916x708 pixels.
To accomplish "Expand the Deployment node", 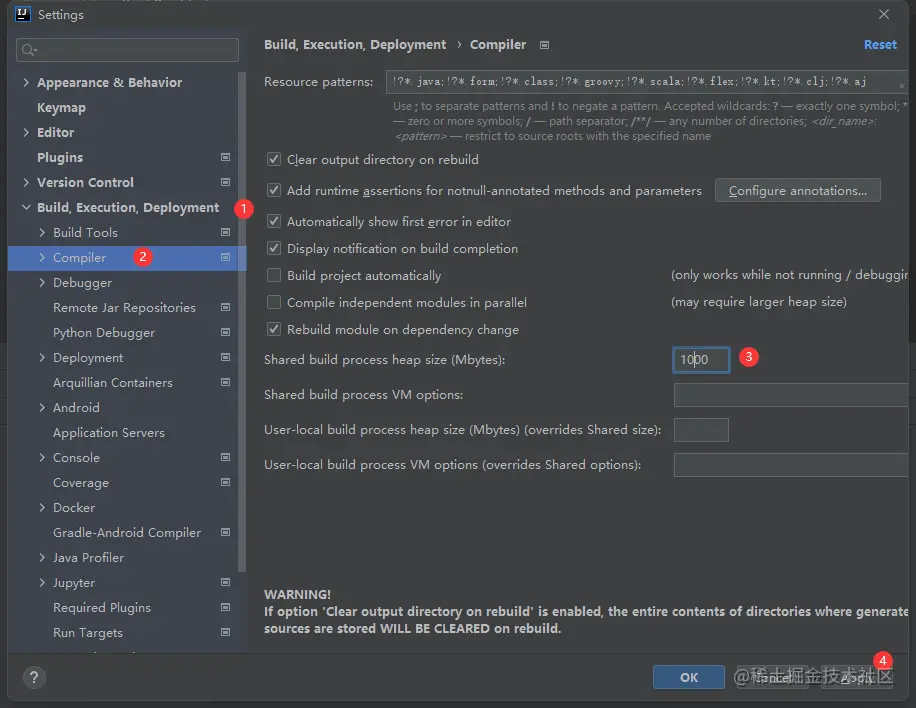I will 42,358.
